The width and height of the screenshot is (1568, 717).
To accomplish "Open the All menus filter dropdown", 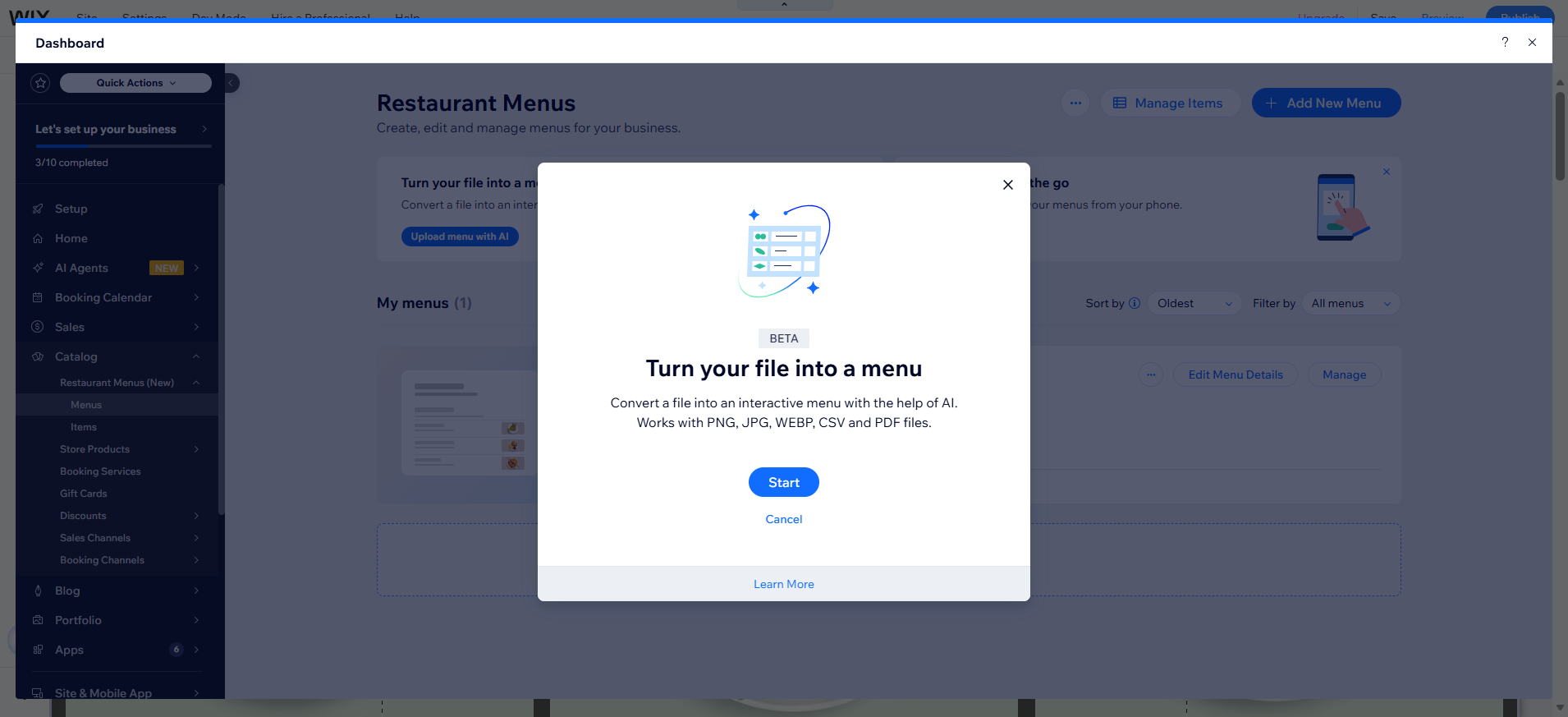I will coord(1350,303).
